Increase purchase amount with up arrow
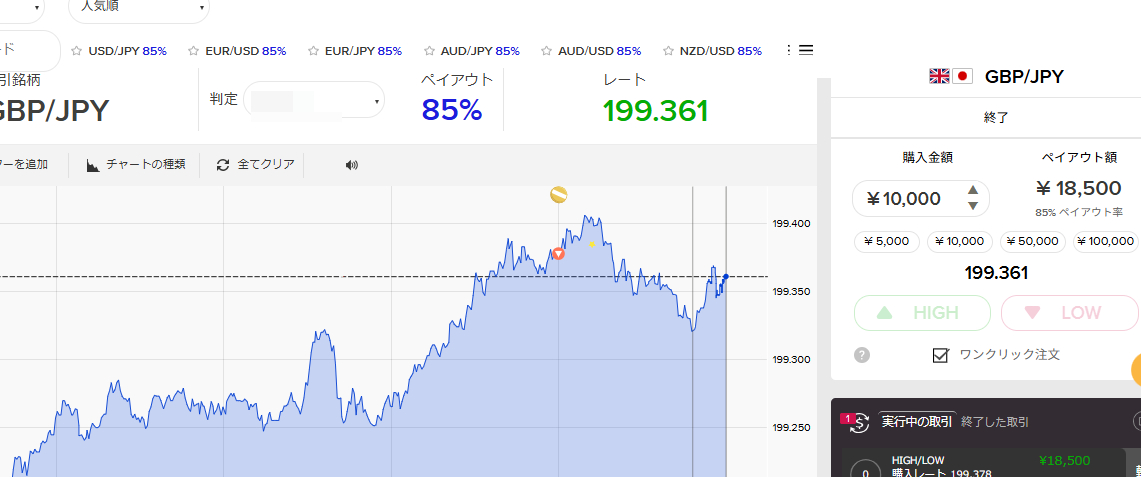 click(973, 191)
